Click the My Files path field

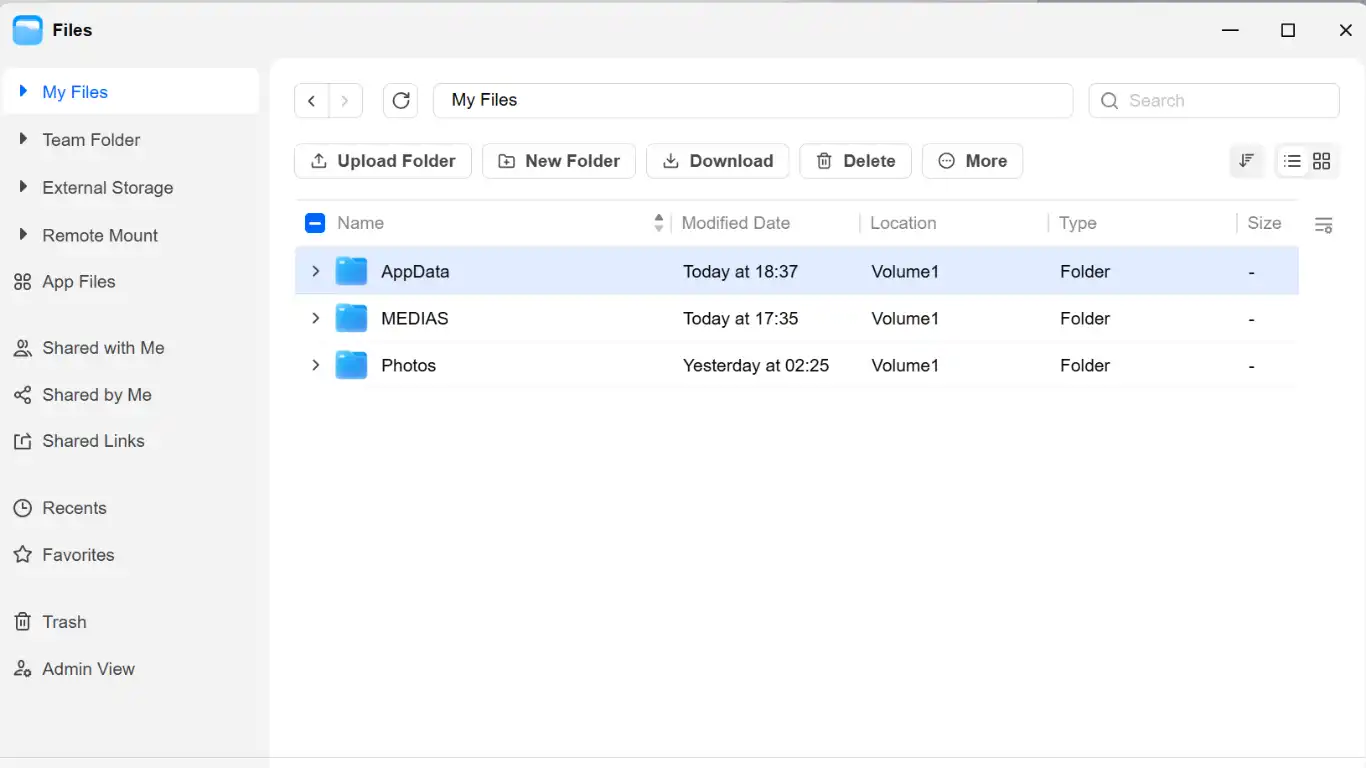click(x=753, y=100)
